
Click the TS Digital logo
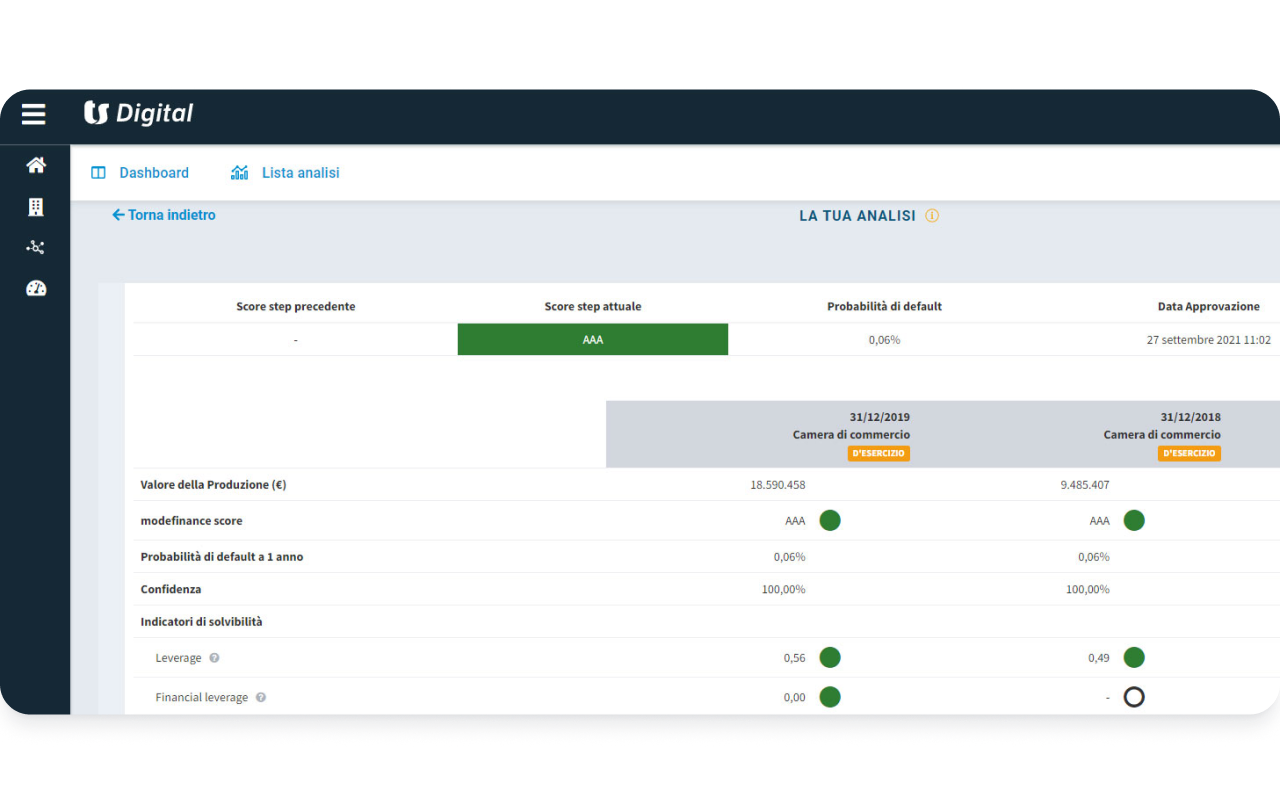pos(138,114)
